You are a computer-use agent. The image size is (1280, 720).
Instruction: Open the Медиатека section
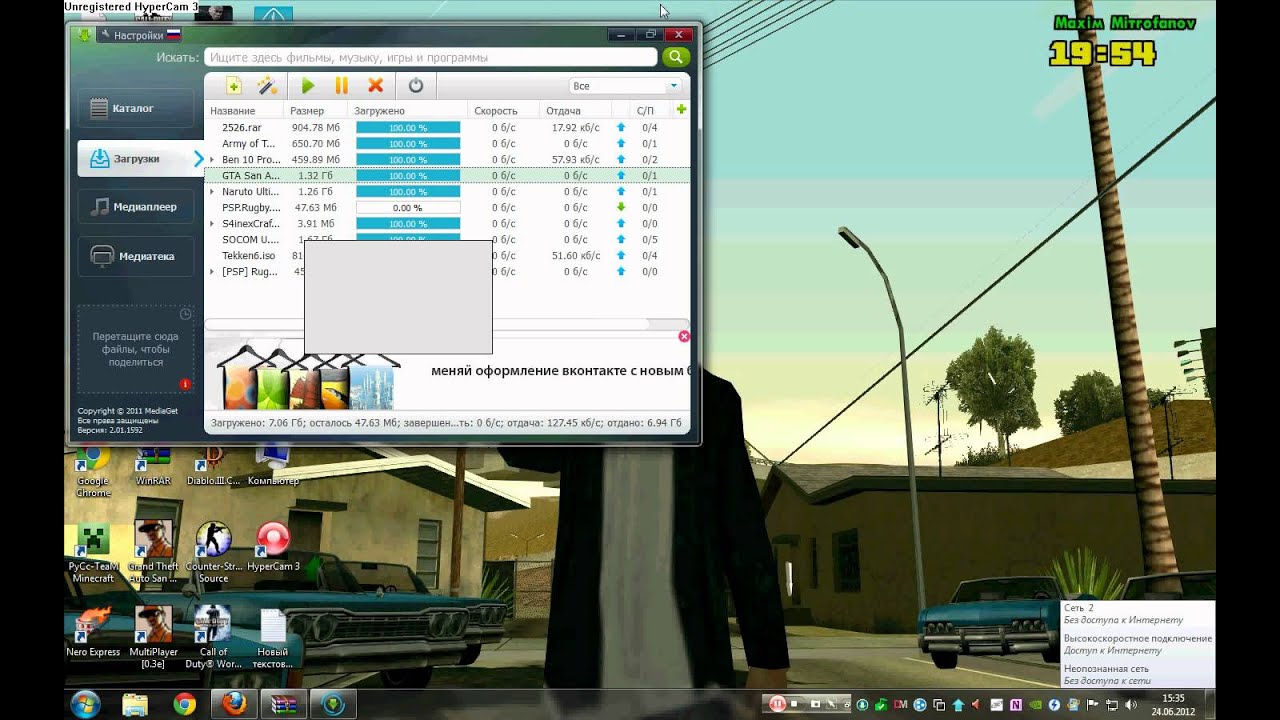point(134,256)
